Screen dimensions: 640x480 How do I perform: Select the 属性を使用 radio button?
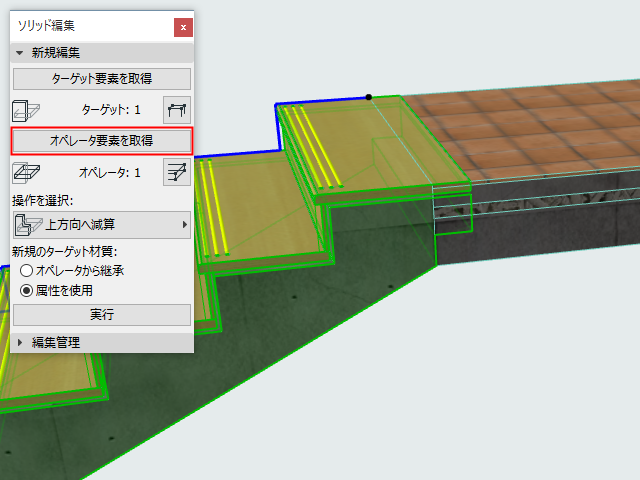pyautogui.click(x=26, y=291)
